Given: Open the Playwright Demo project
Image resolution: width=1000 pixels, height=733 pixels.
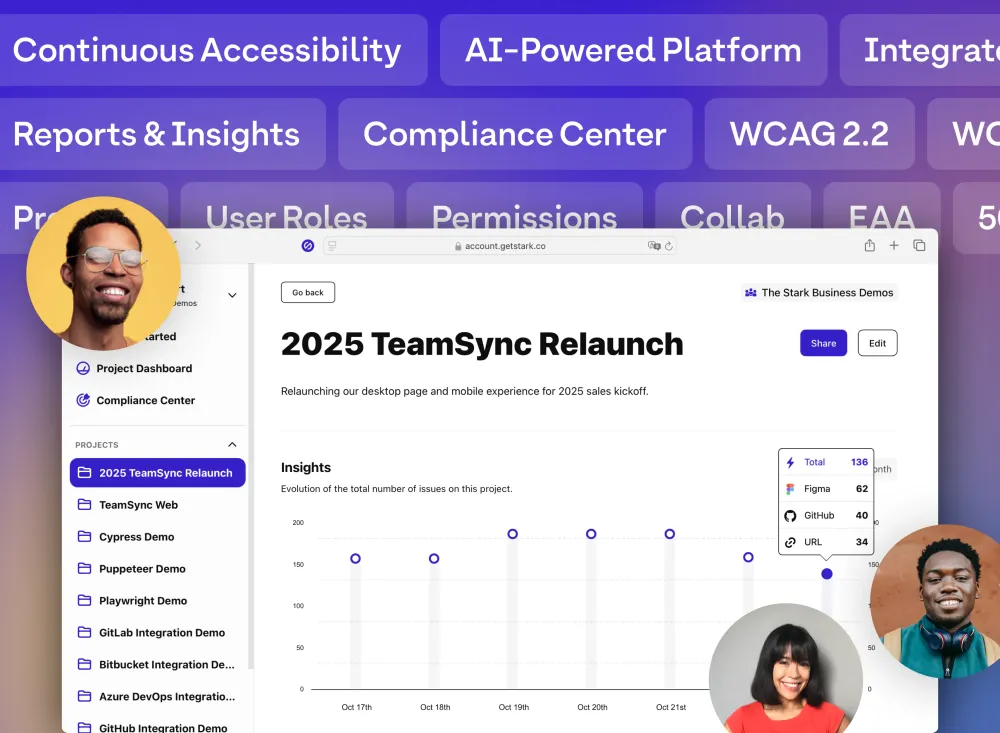Looking at the screenshot, I should [x=143, y=600].
